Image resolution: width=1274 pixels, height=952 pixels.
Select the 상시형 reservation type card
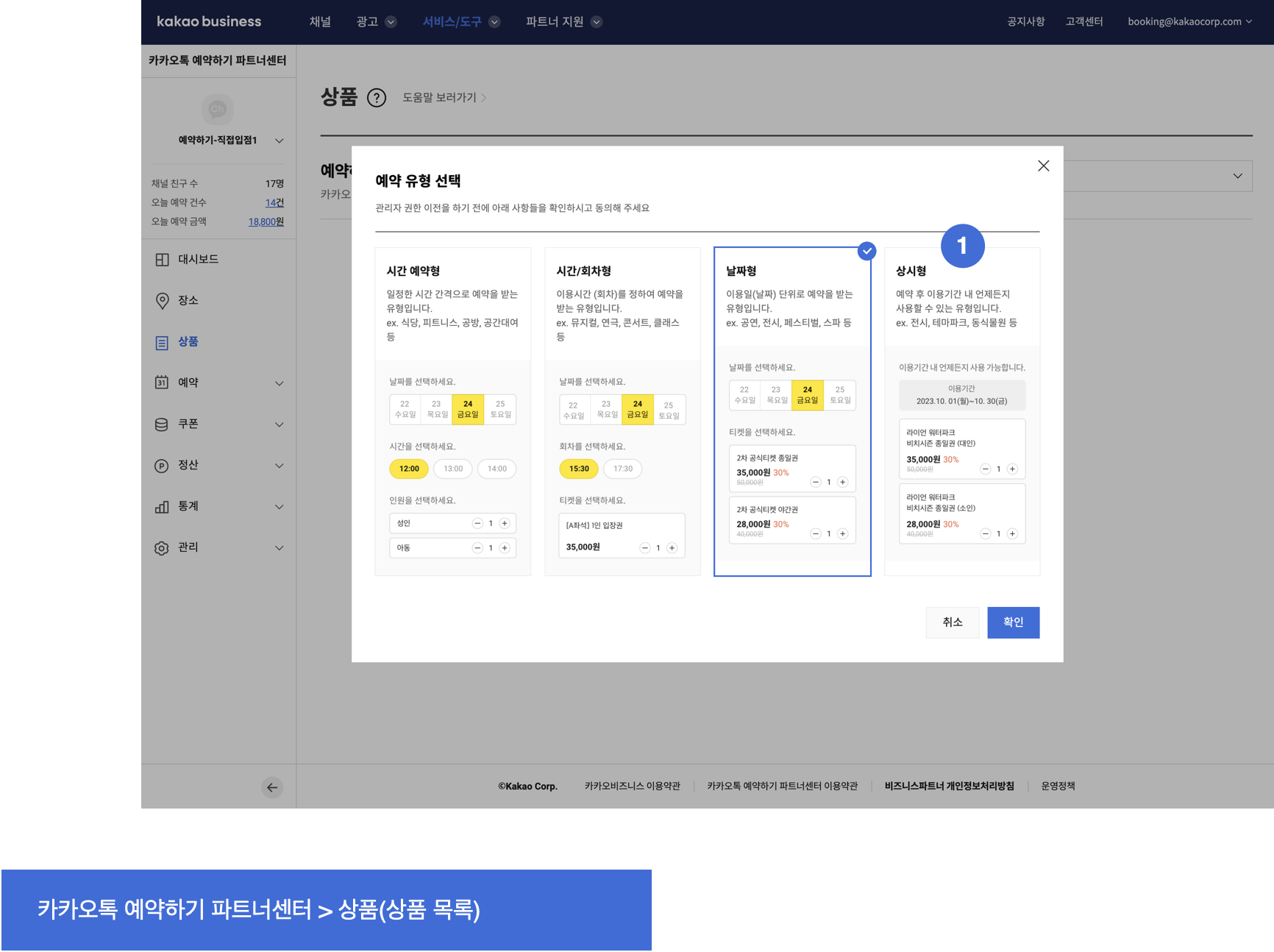[962, 411]
